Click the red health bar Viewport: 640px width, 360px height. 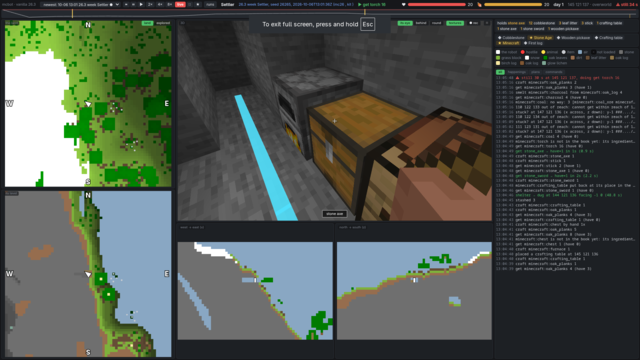437,4
